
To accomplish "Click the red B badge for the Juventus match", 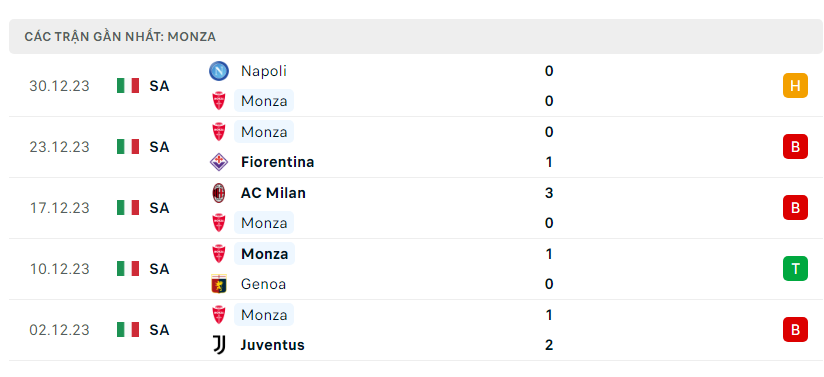I will pos(795,330).
